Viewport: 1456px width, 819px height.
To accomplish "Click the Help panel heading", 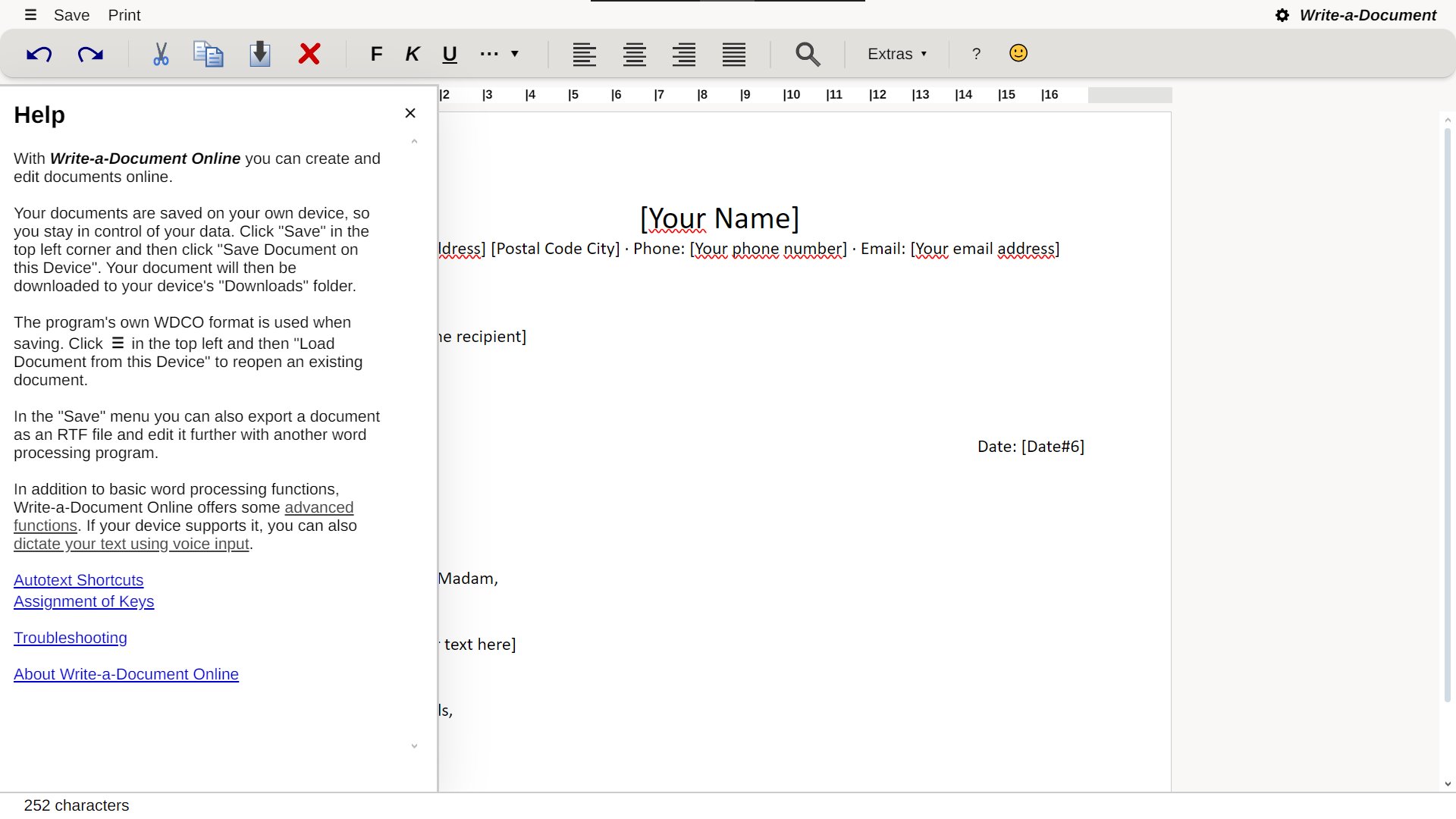I will (x=39, y=115).
